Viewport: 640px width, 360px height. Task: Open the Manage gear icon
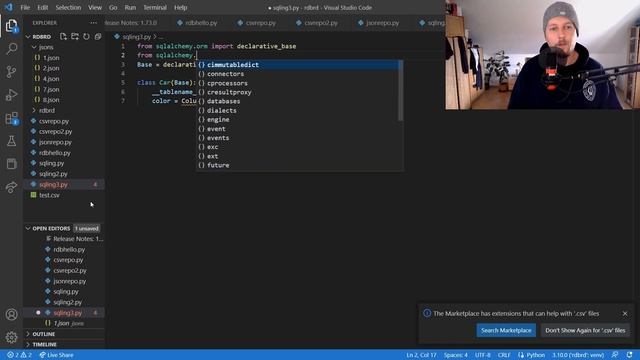coord(11,337)
